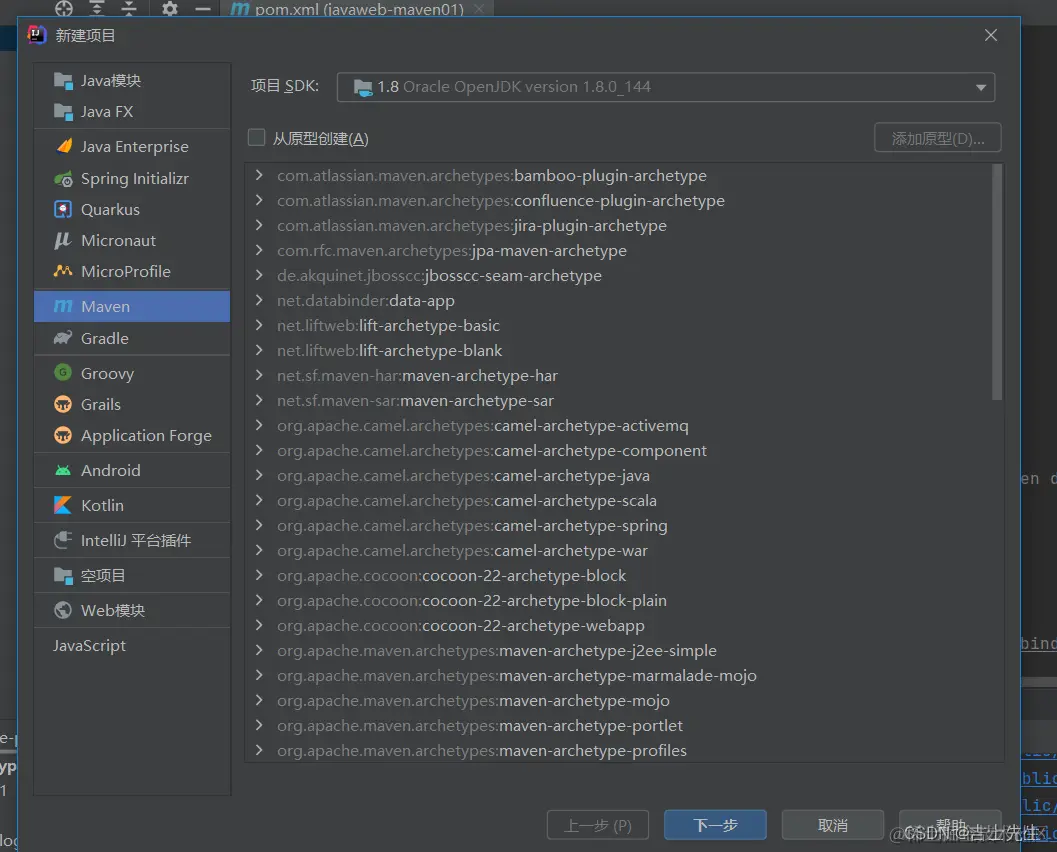Screen dimensions: 1057x852
Task: Switch to the pom.xml (javaweb-maven01) tab
Action: [359, 9]
